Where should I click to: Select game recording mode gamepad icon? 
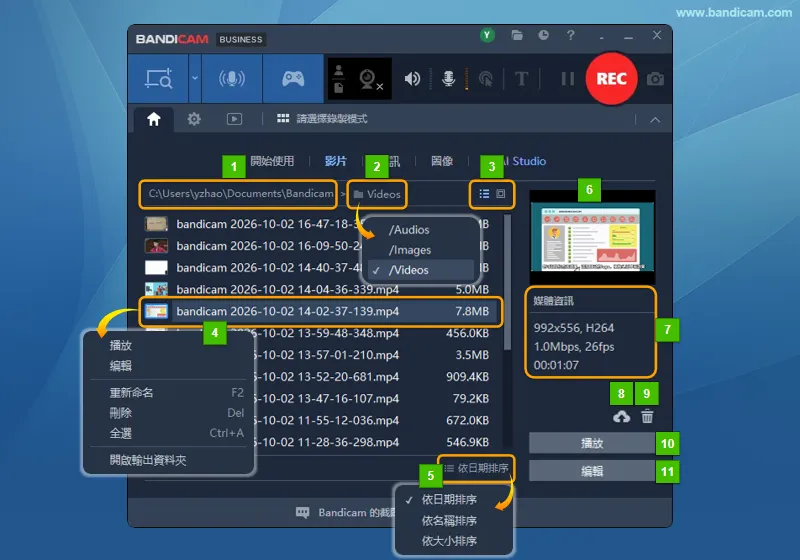(x=293, y=79)
